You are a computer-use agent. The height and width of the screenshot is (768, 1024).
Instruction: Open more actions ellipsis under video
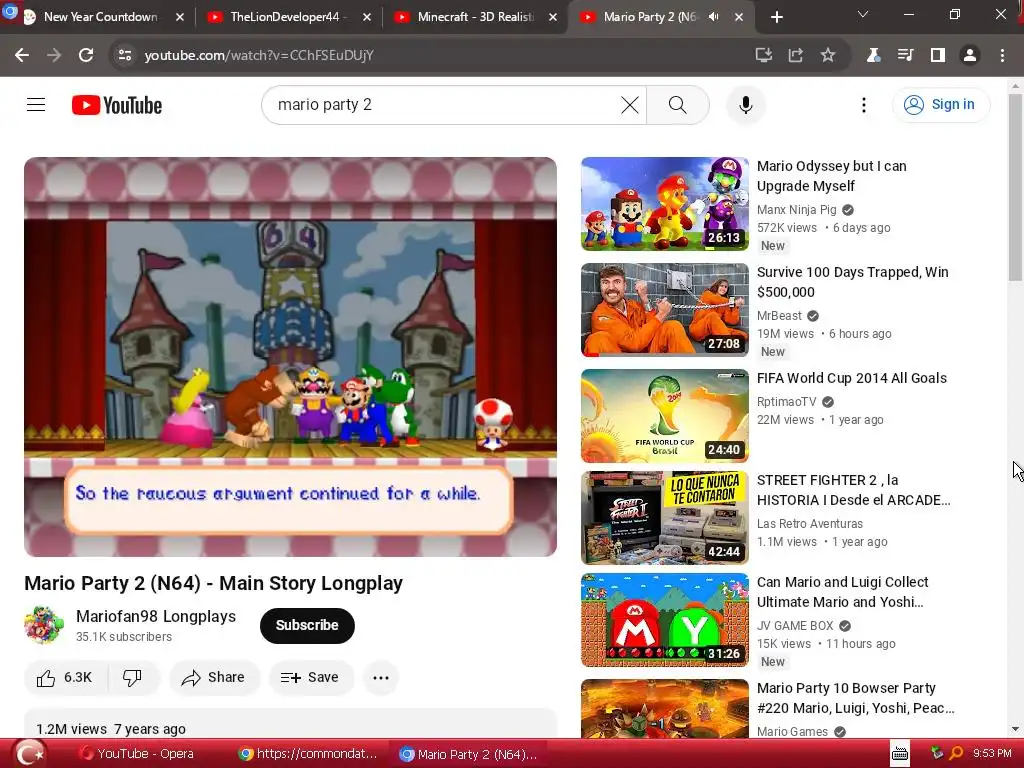381,677
